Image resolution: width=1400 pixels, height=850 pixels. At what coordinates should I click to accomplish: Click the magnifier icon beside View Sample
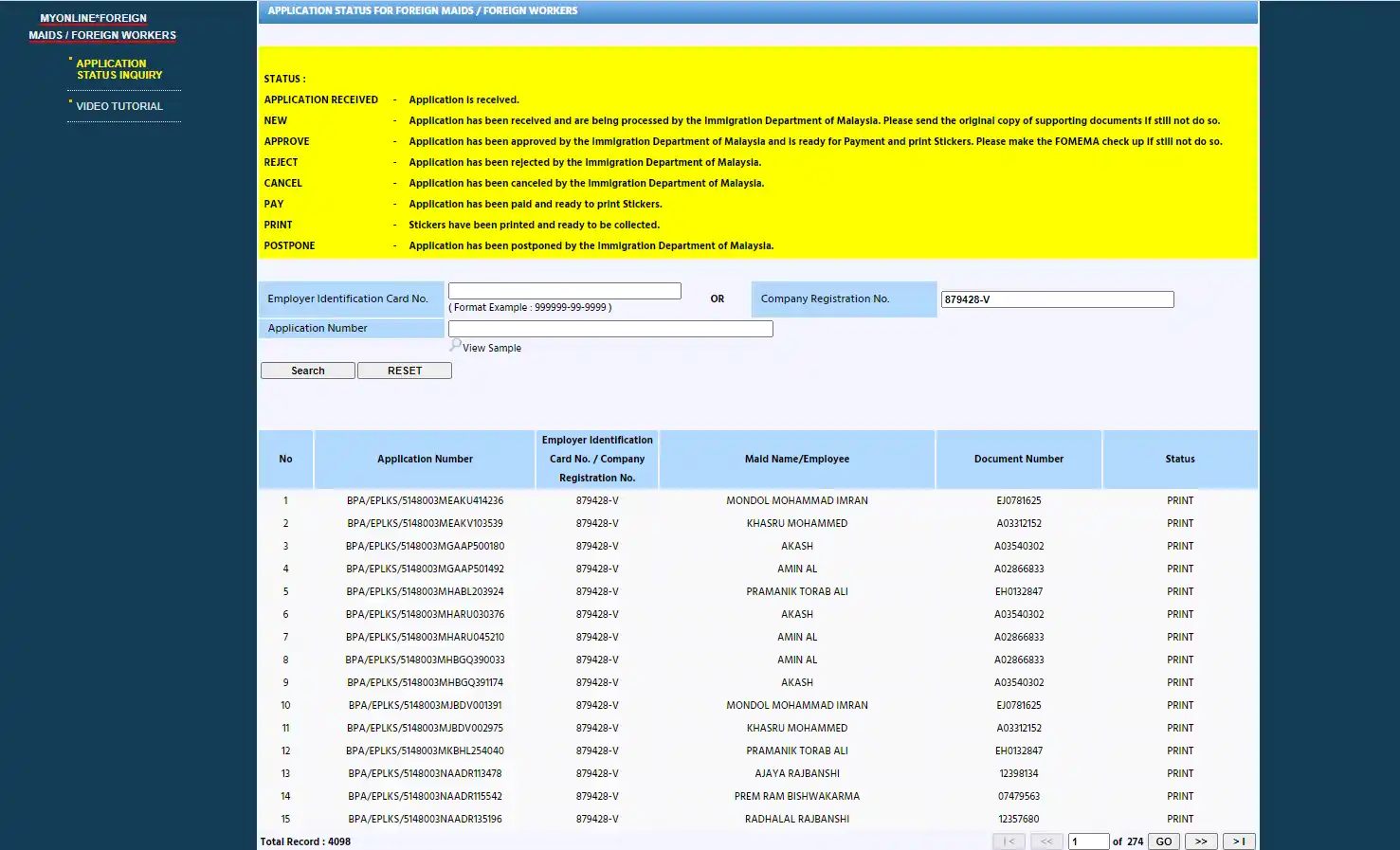[x=455, y=346]
